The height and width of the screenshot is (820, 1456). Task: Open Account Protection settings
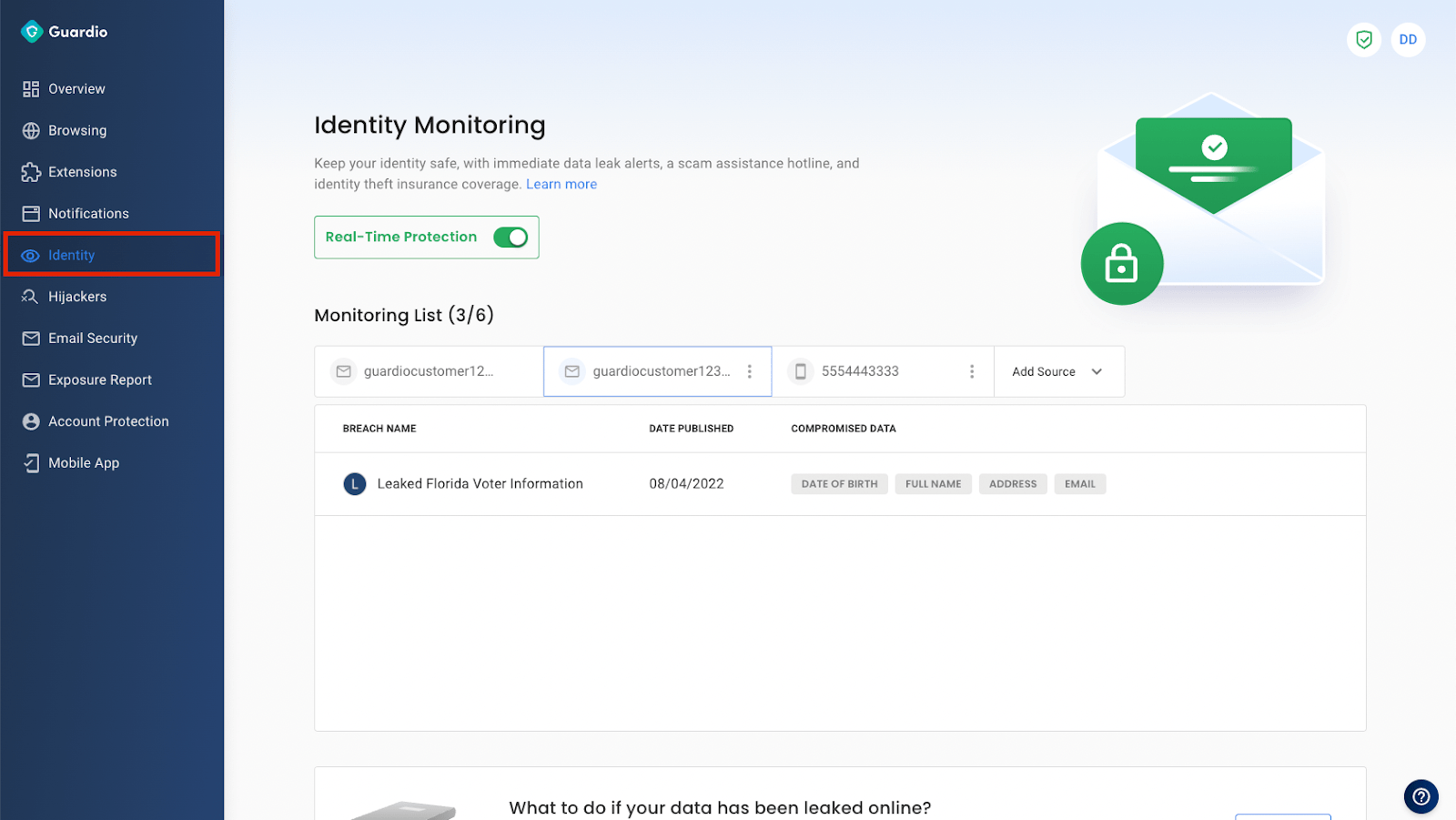(108, 420)
